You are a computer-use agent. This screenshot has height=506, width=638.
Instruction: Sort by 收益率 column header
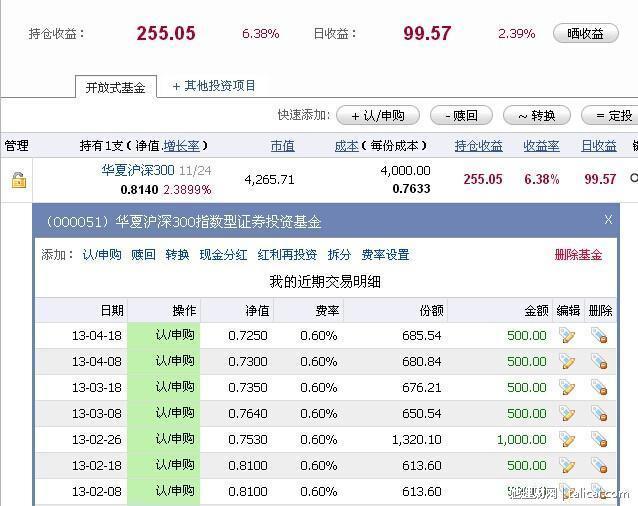pyautogui.click(x=541, y=146)
